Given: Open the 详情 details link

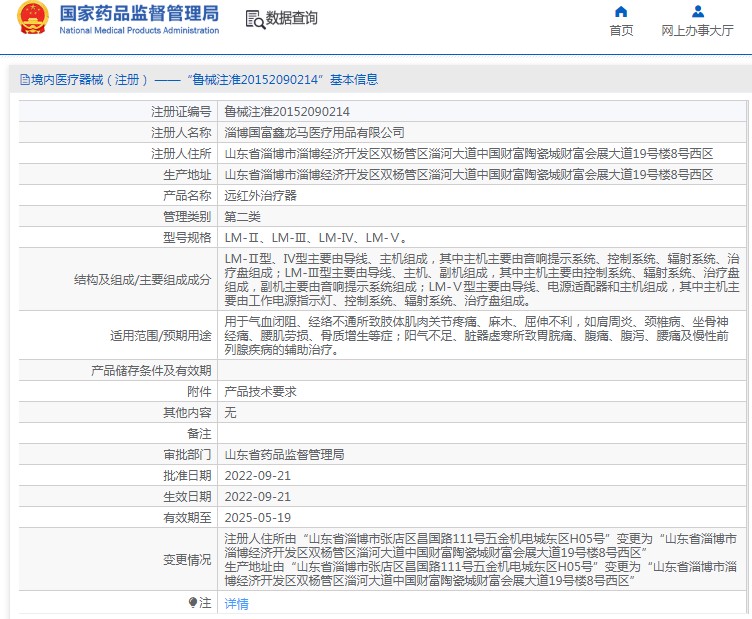Looking at the screenshot, I should pos(236,604).
